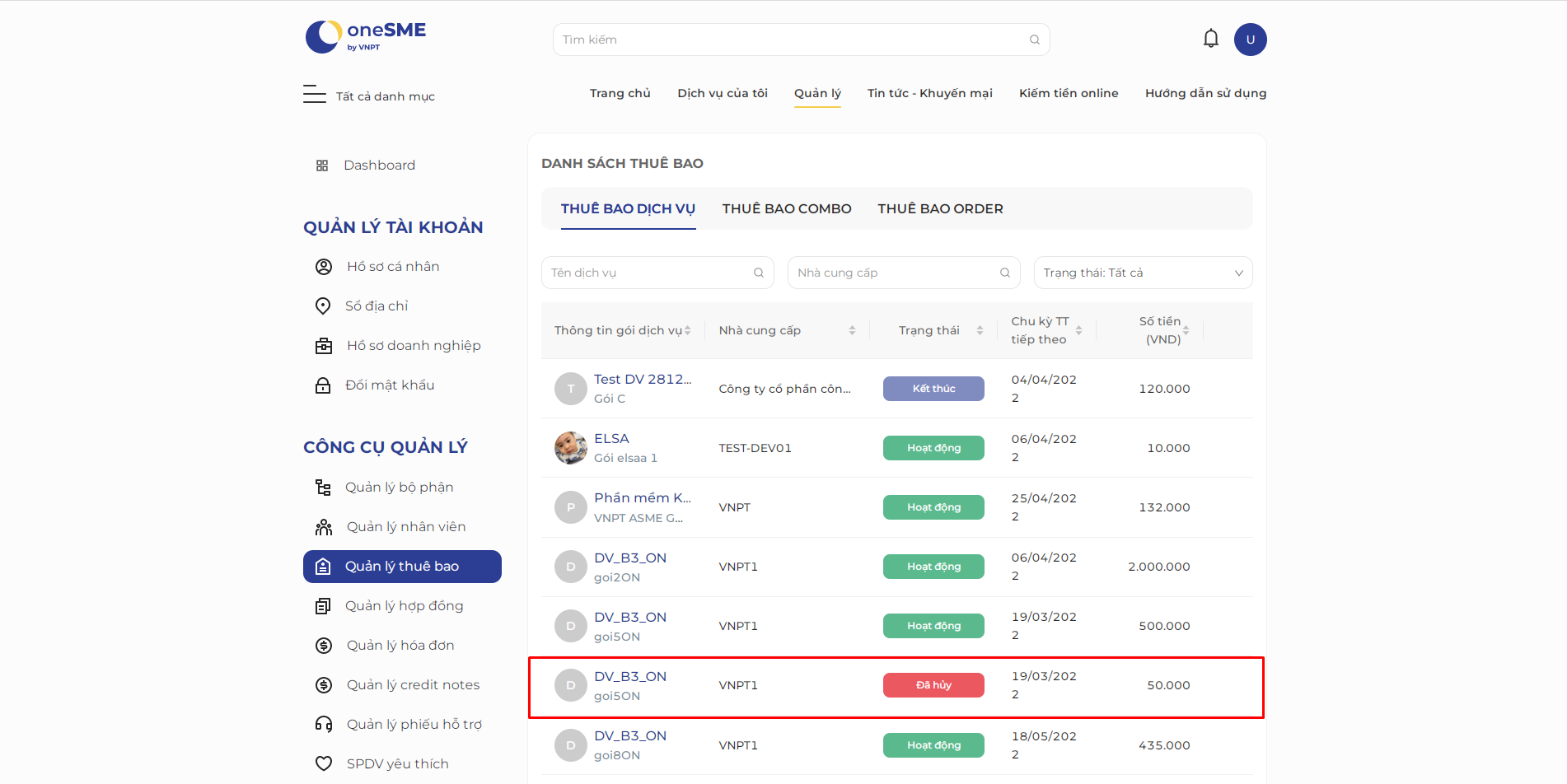Image resolution: width=1567 pixels, height=784 pixels.
Task: Click the Sổ địa chỉ location pin icon
Action: point(323,306)
